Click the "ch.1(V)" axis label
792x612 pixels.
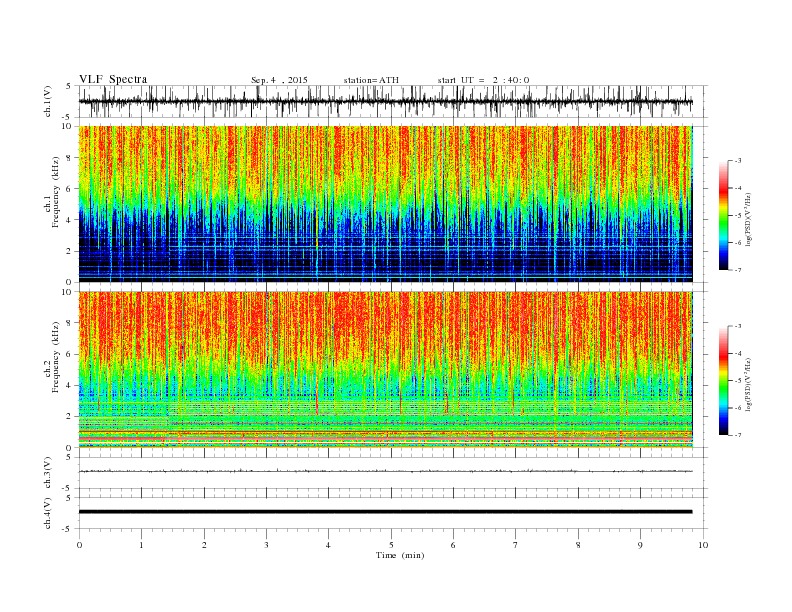47,101
